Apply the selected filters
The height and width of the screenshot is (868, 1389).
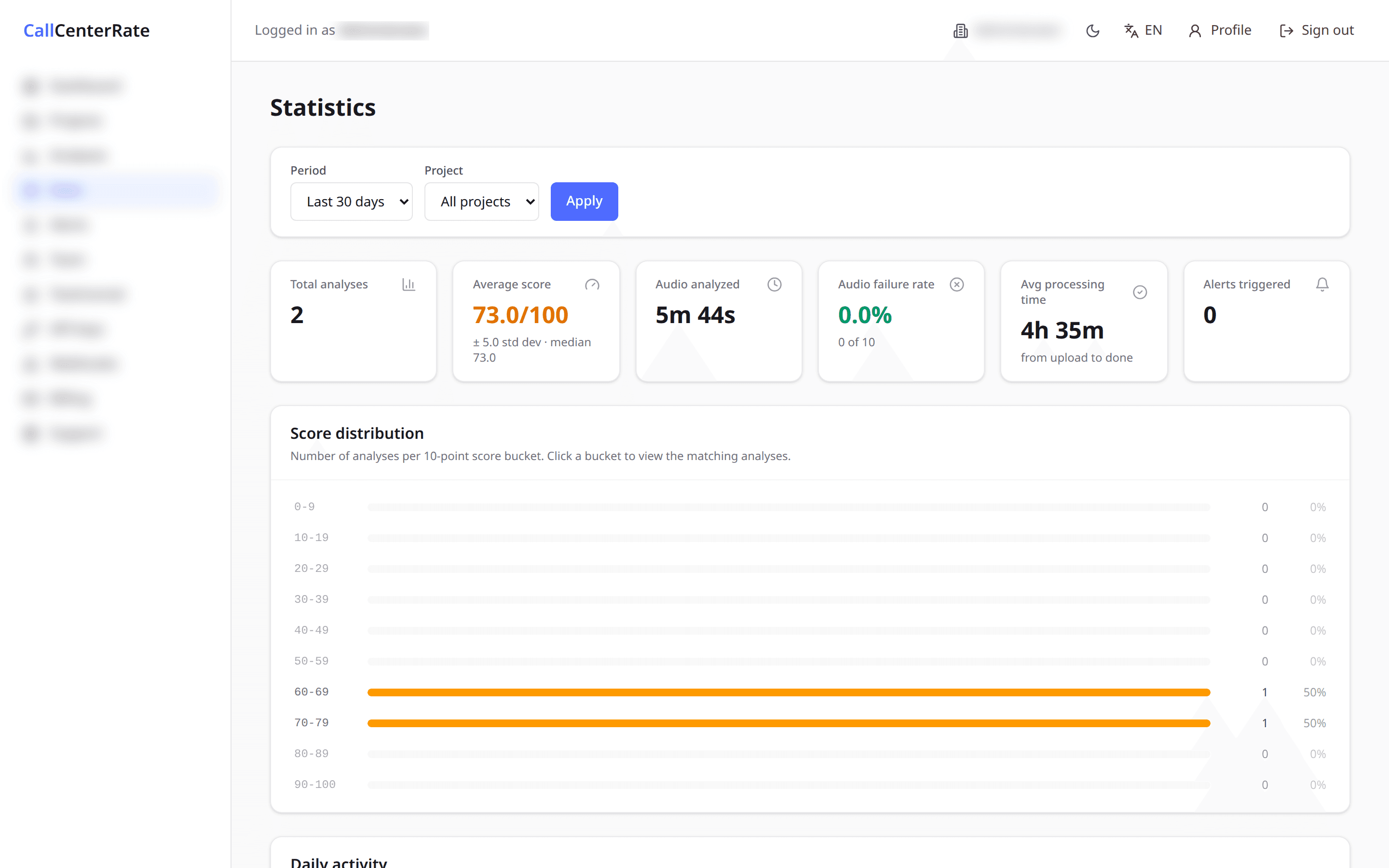pos(585,202)
